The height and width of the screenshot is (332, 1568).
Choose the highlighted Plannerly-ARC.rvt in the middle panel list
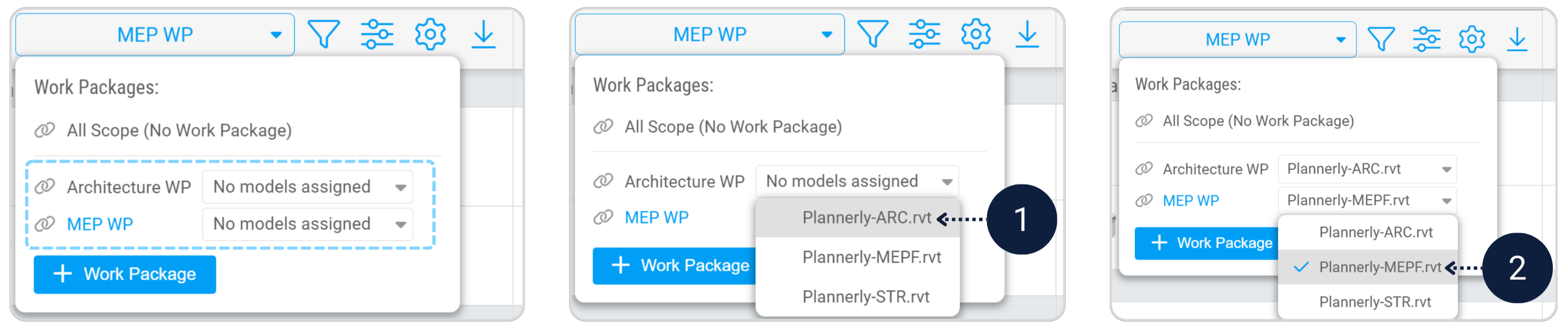point(866,218)
